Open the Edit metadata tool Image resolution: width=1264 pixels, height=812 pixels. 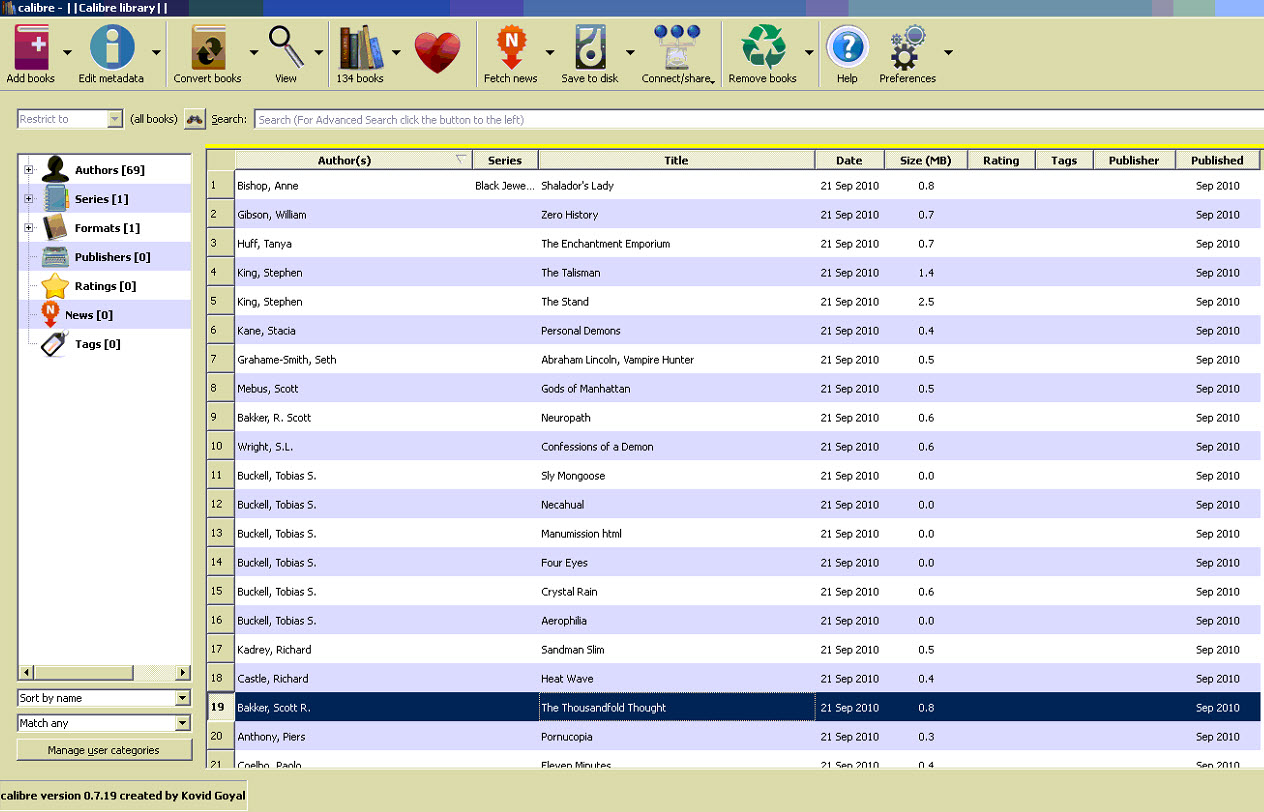tap(112, 47)
